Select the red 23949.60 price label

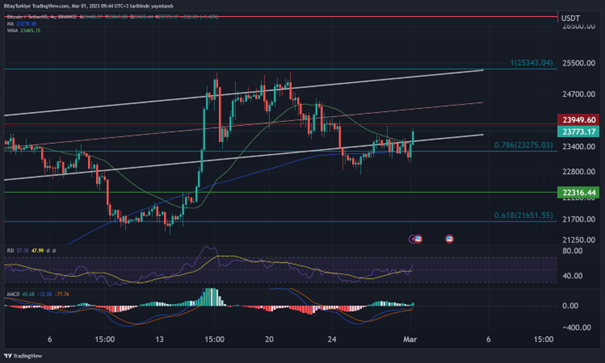[x=578, y=120]
